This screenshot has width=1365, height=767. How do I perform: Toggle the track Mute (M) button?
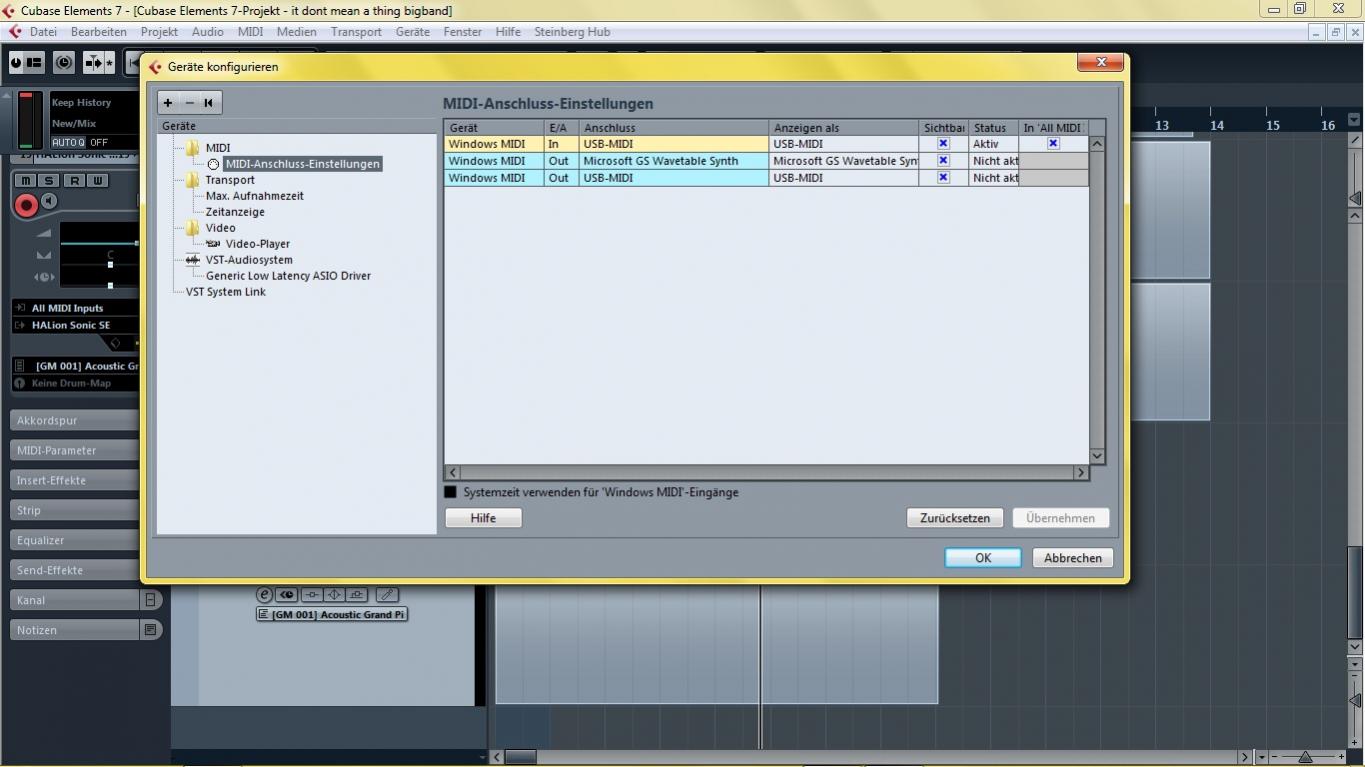click(25, 181)
